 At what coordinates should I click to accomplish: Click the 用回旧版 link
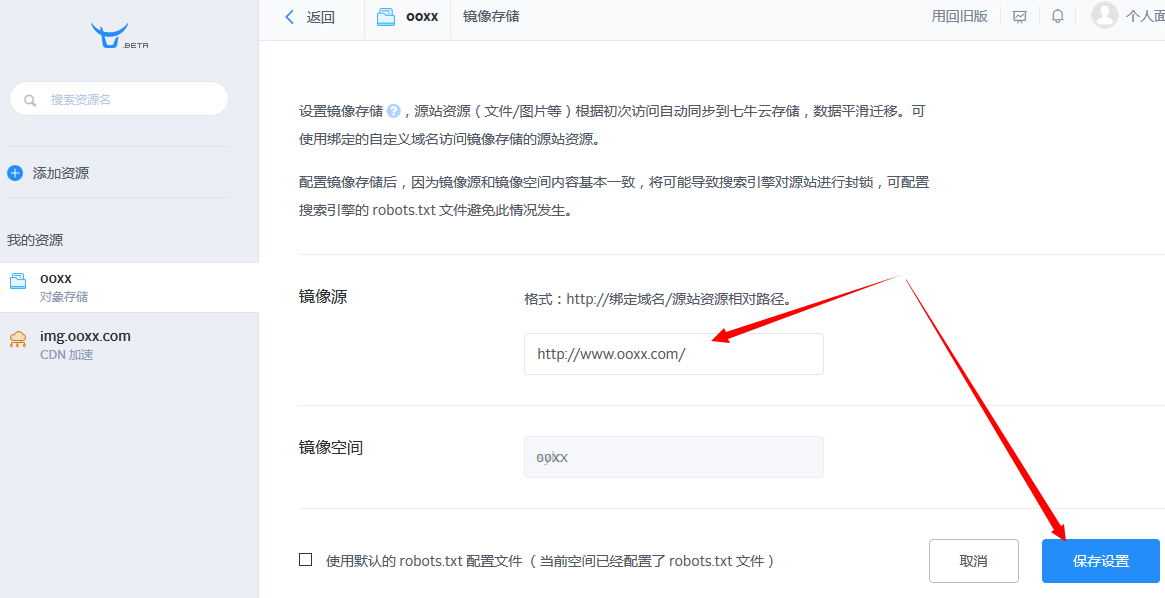(x=958, y=16)
